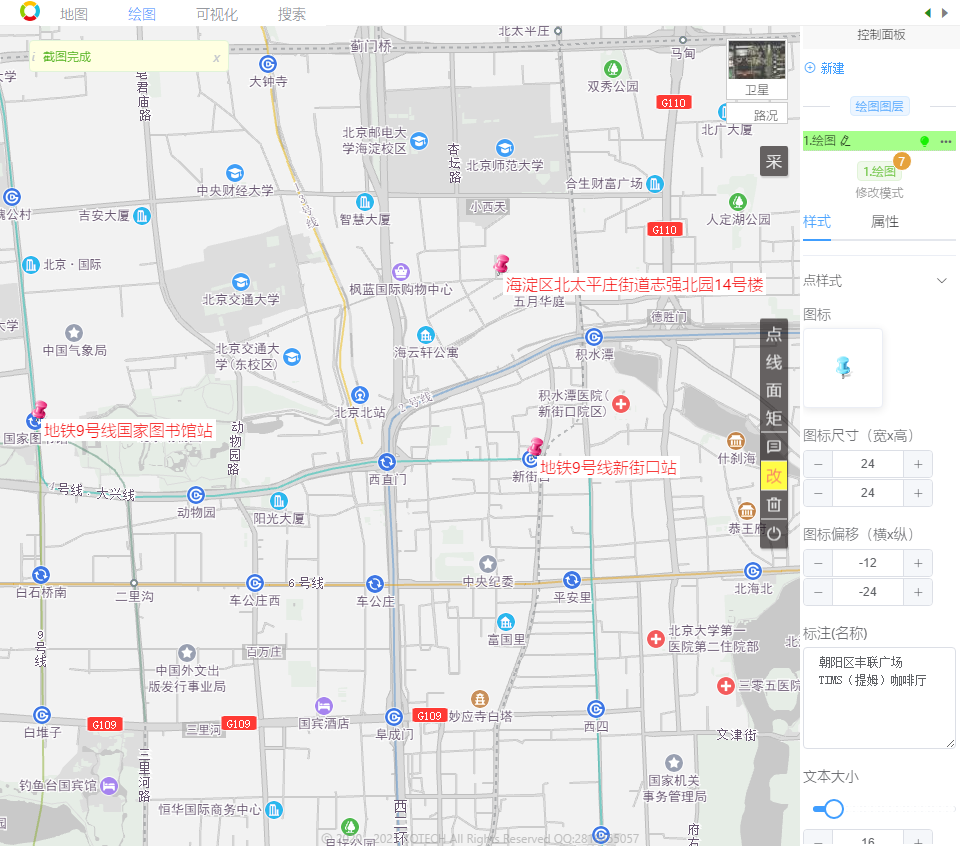Dismiss the 截图完成 notification
Screen dimensions: 960x846
pos(216,58)
